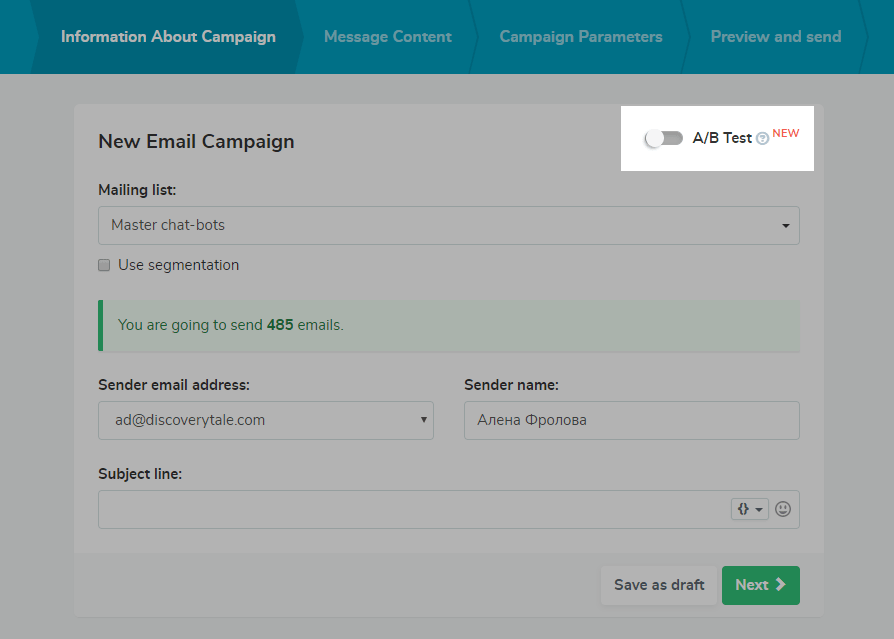
Task: Focus the Subject line text field
Action: (410, 509)
